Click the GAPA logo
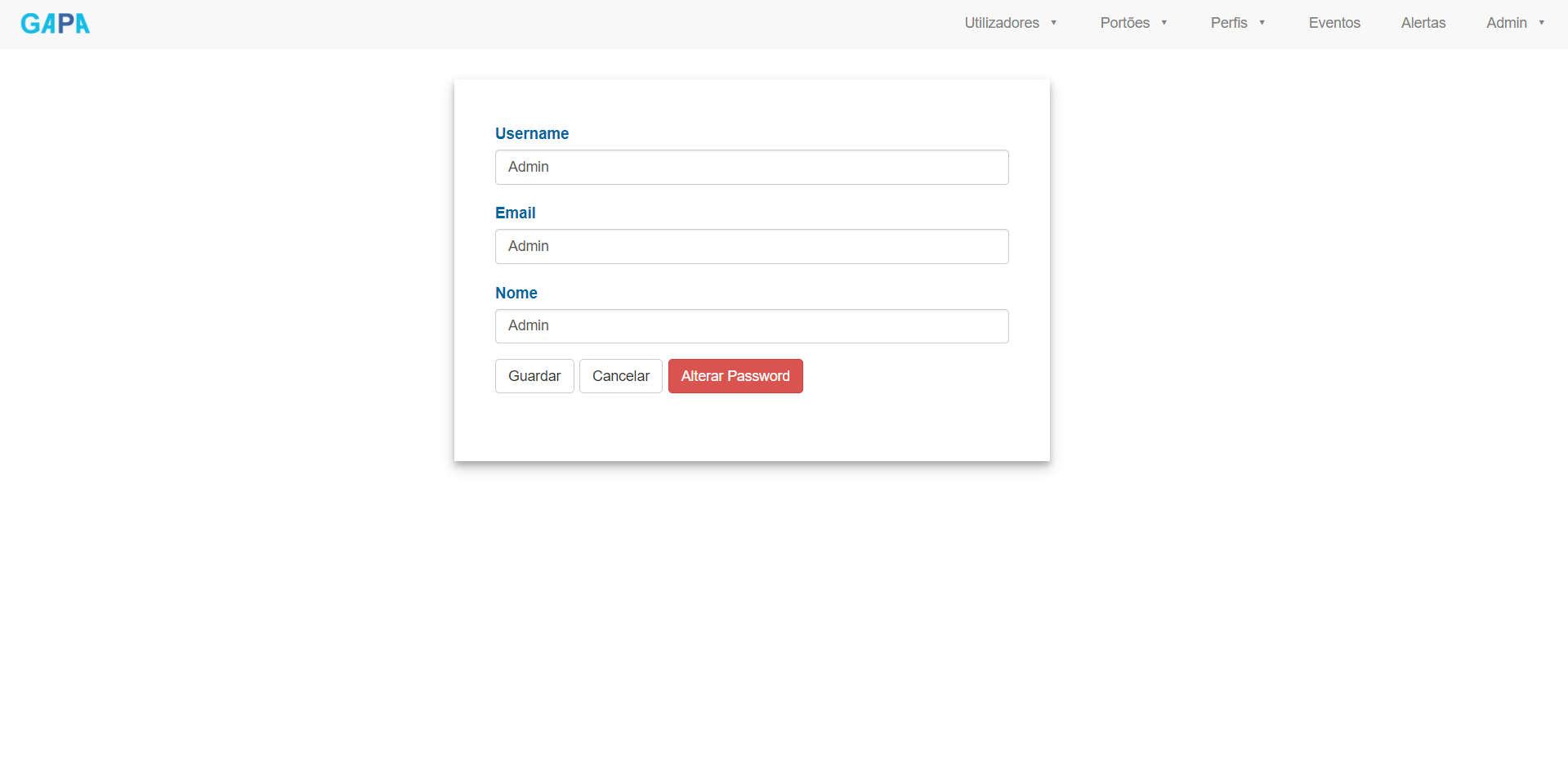Image resolution: width=1568 pixels, height=771 pixels. (56, 24)
